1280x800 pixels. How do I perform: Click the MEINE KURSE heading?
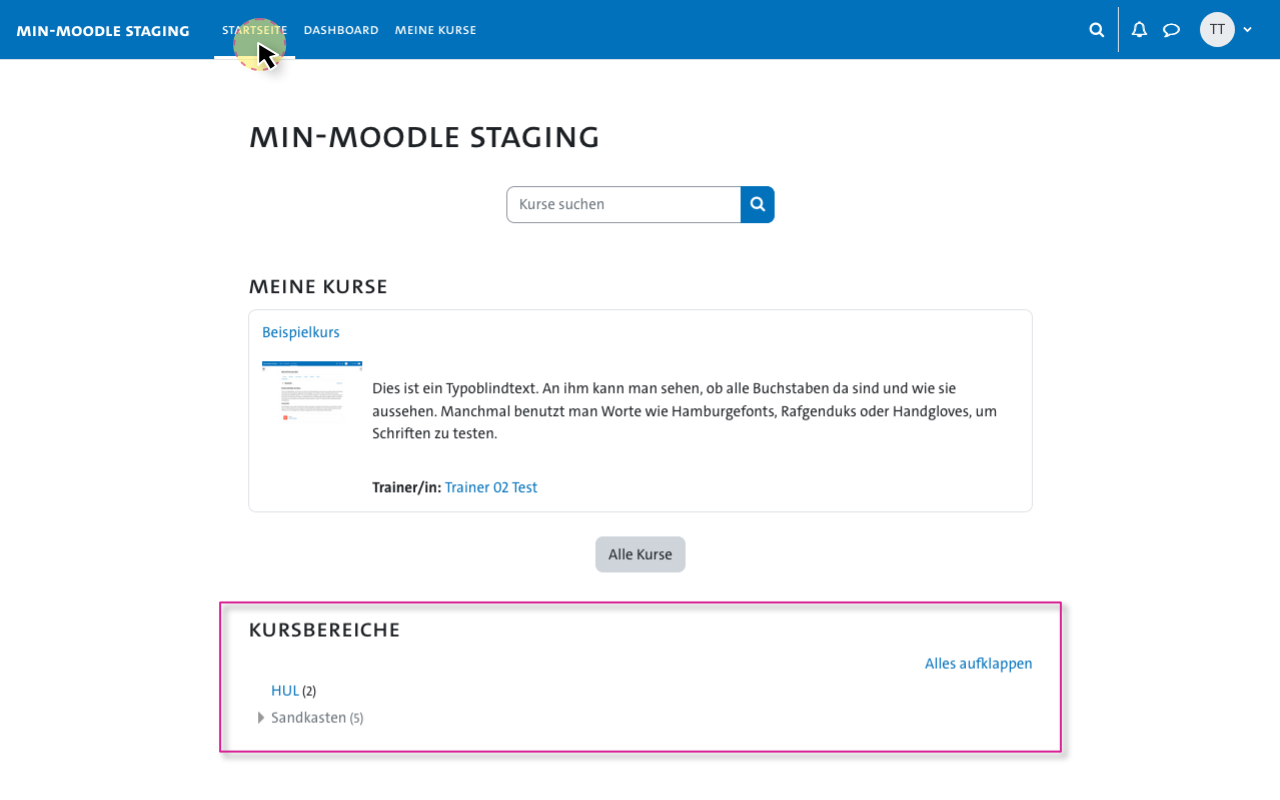(318, 287)
